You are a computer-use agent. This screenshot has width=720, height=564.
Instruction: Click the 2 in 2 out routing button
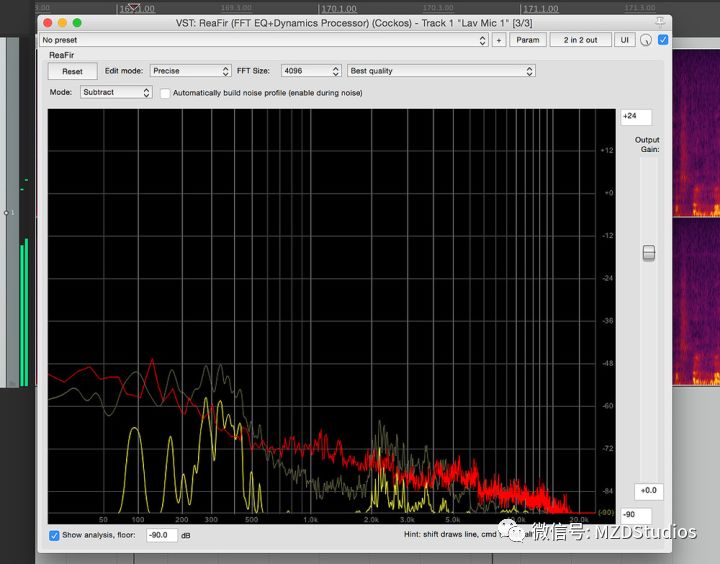[x=580, y=40]
